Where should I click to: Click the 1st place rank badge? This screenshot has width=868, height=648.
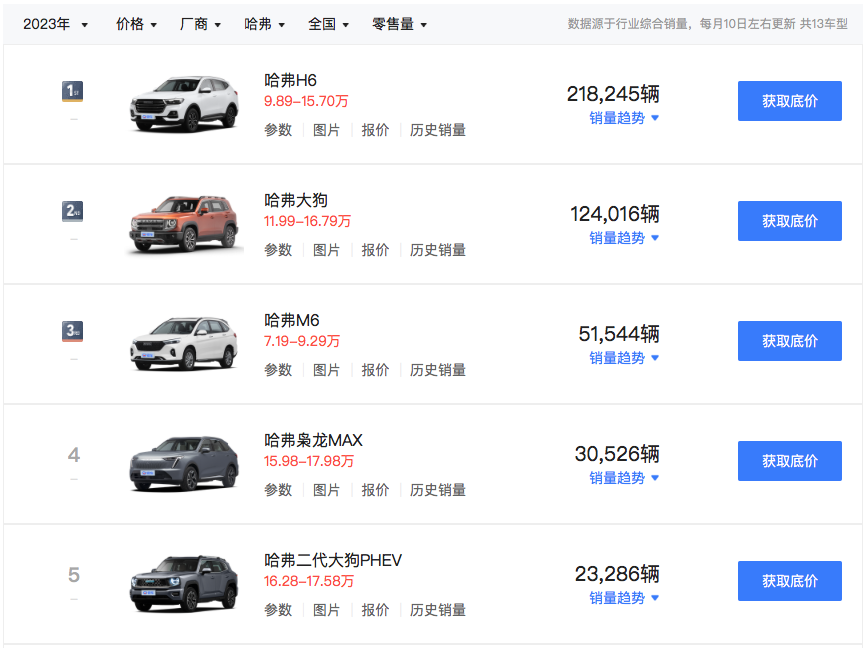[x=73, y=91]
